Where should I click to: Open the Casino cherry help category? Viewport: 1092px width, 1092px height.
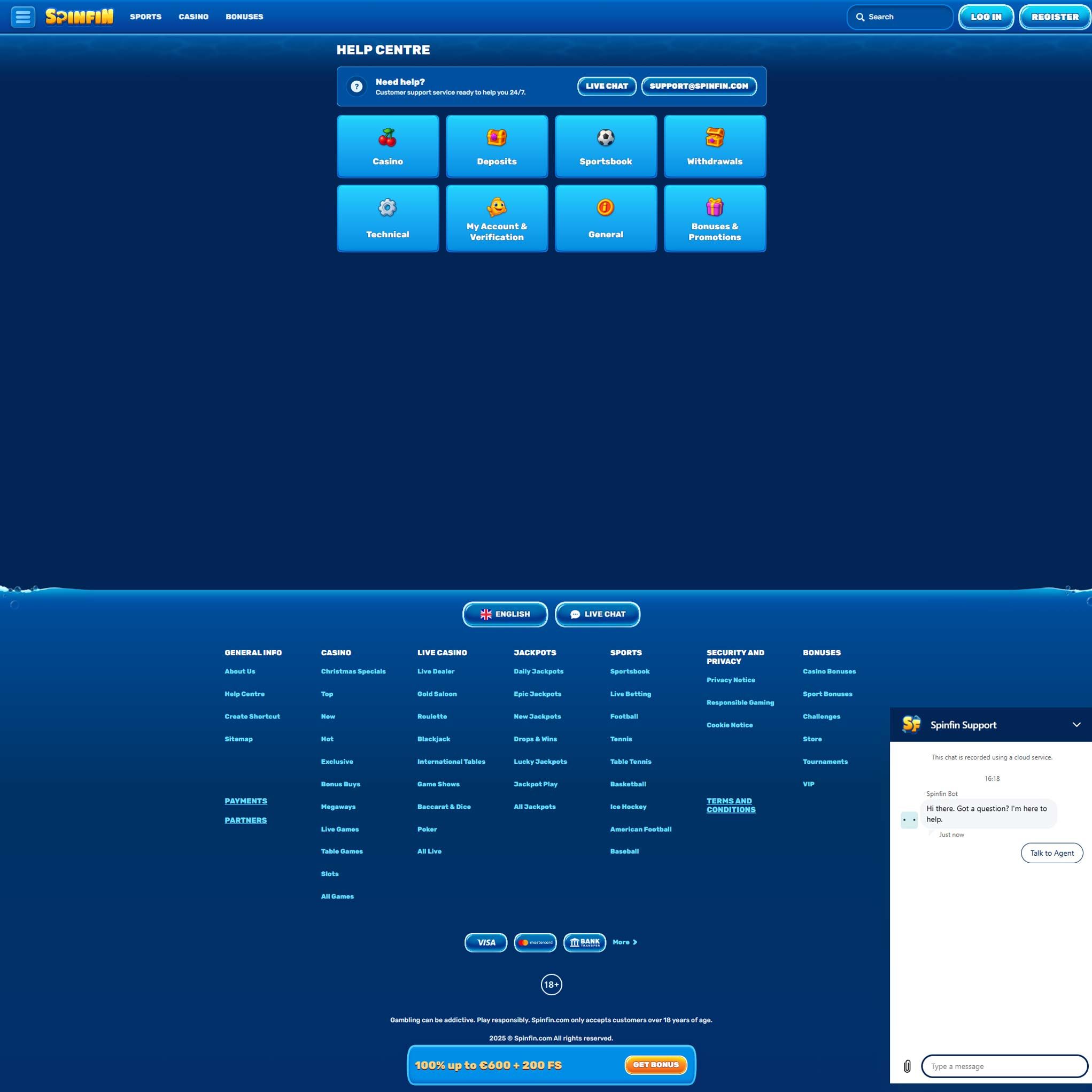pyautogui.click(x=388, y=146)
